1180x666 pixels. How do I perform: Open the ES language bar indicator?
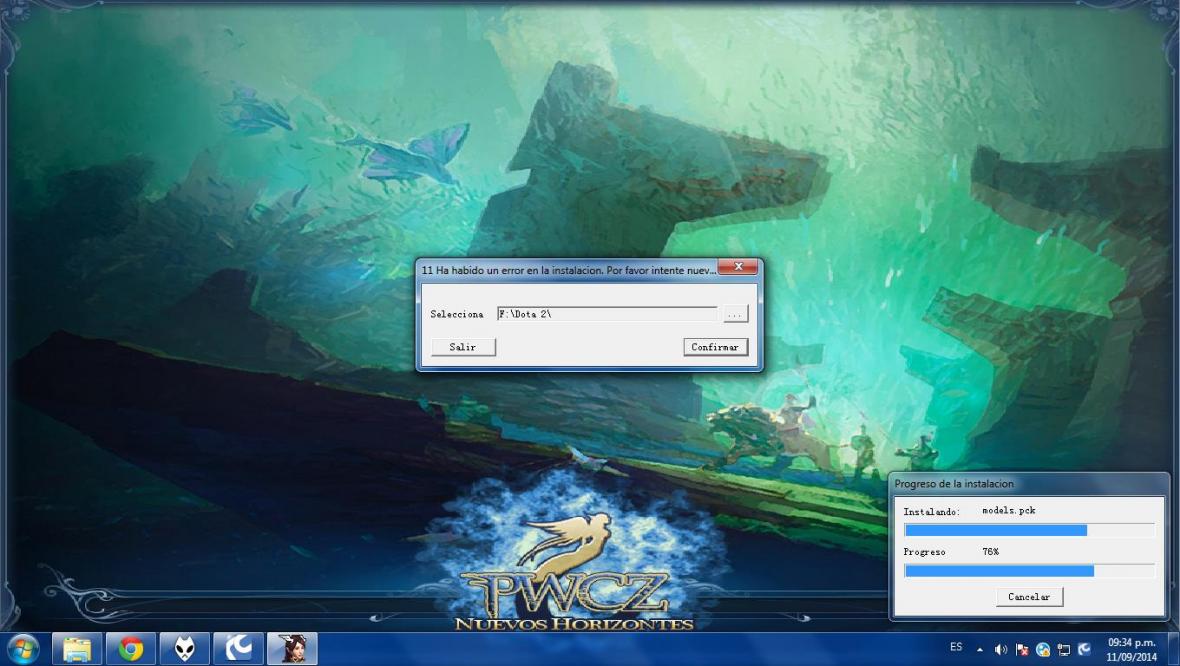pos(956,647)
